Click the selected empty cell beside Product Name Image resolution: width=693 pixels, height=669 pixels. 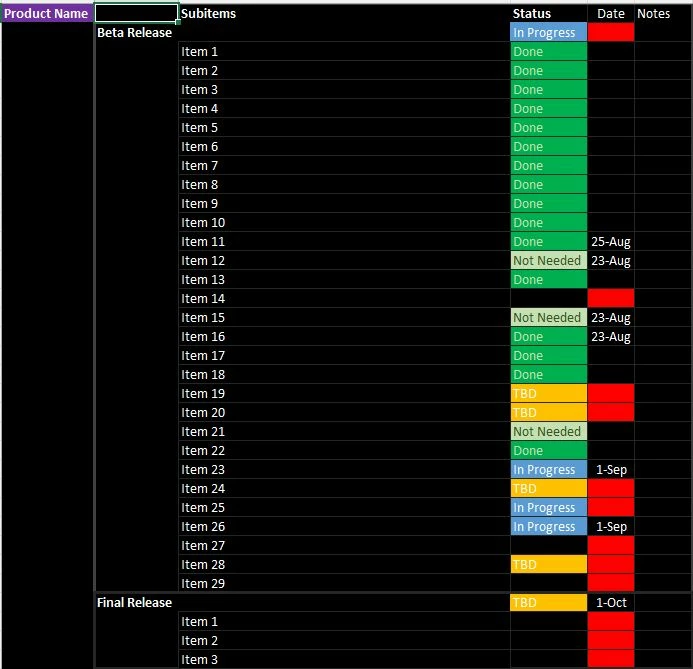(137, 14)
